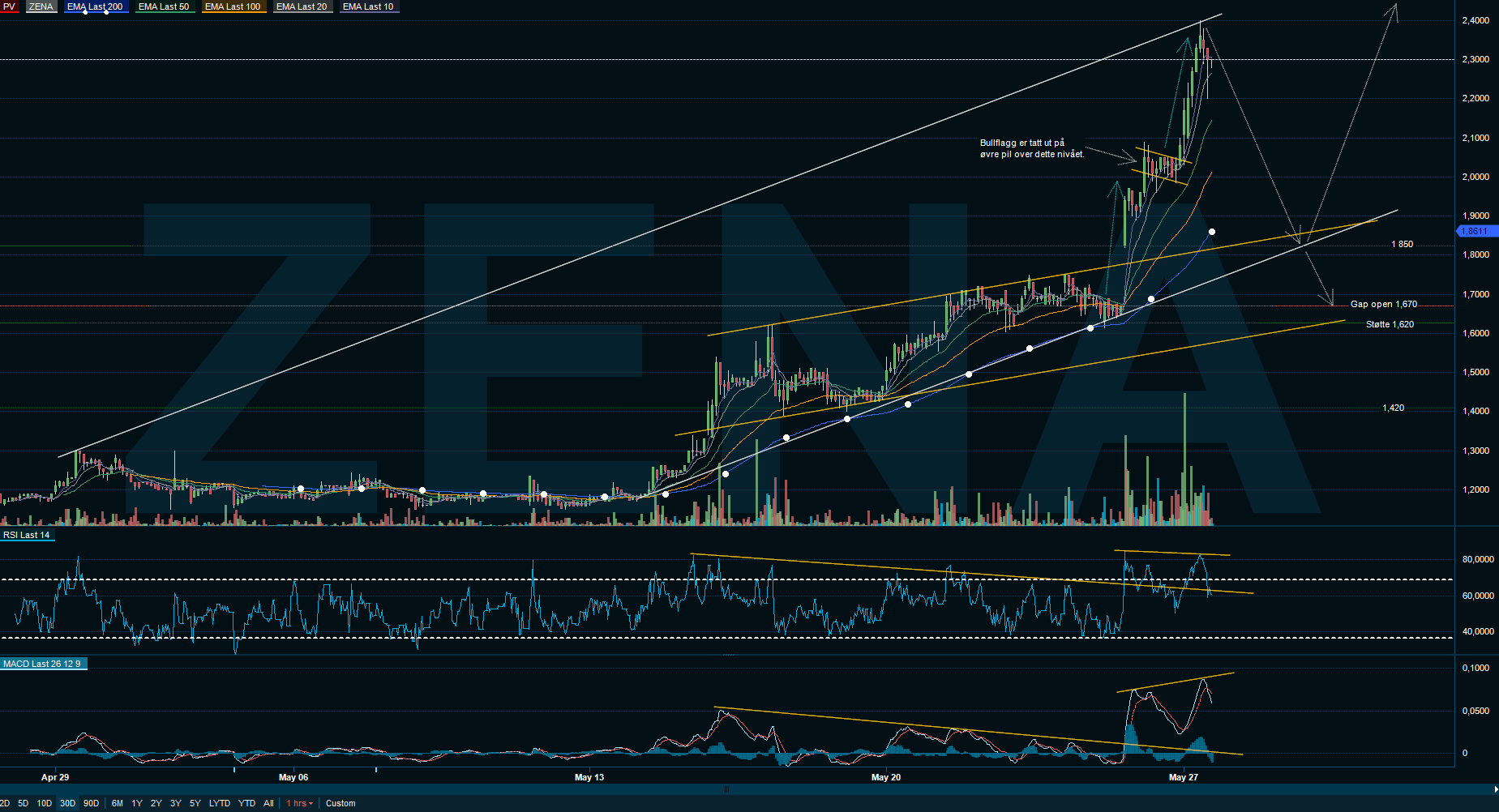Click the RSI 40,0000 axis value

point(1478,631)
